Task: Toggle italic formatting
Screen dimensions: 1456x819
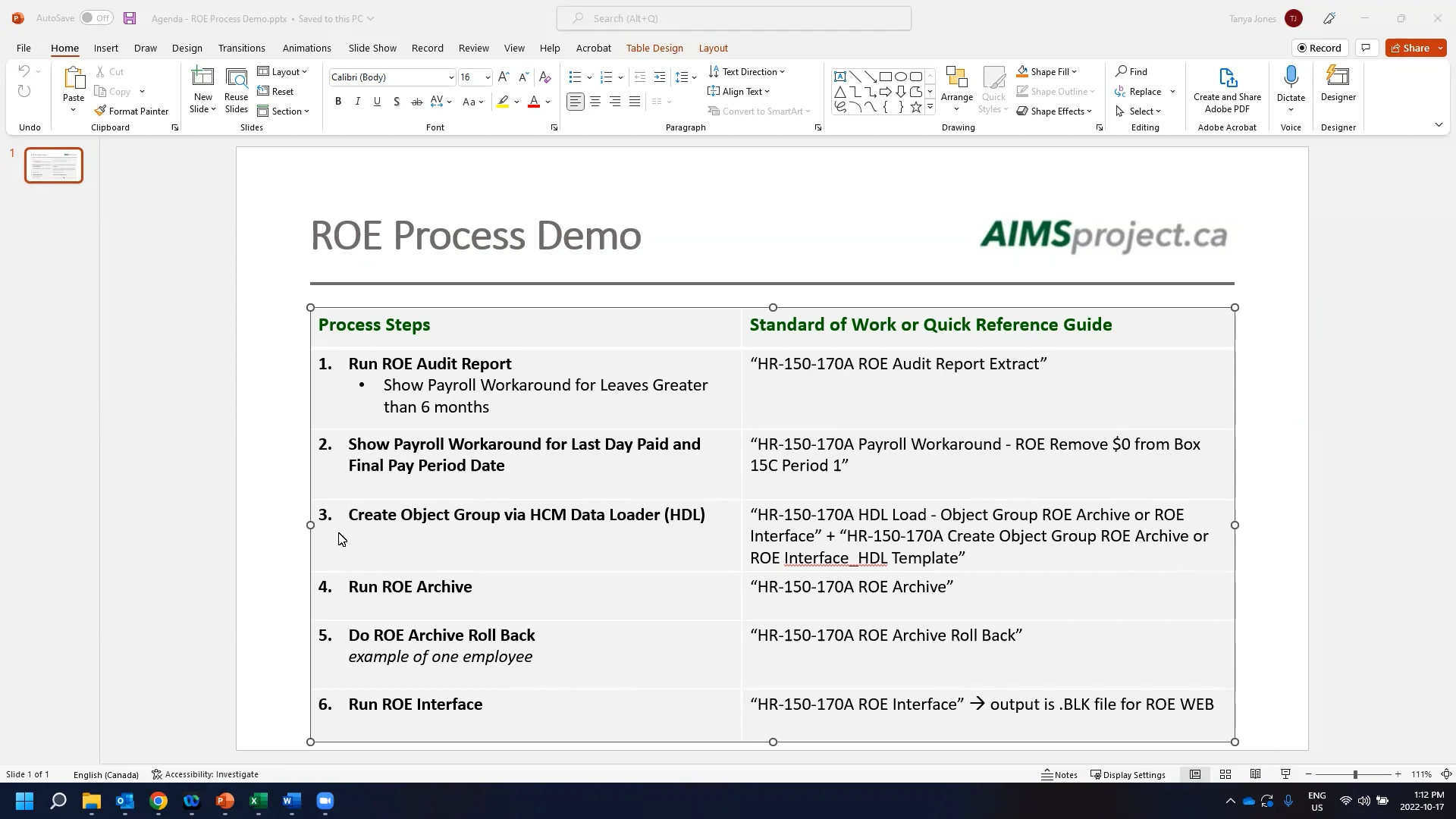Action: 357,102
